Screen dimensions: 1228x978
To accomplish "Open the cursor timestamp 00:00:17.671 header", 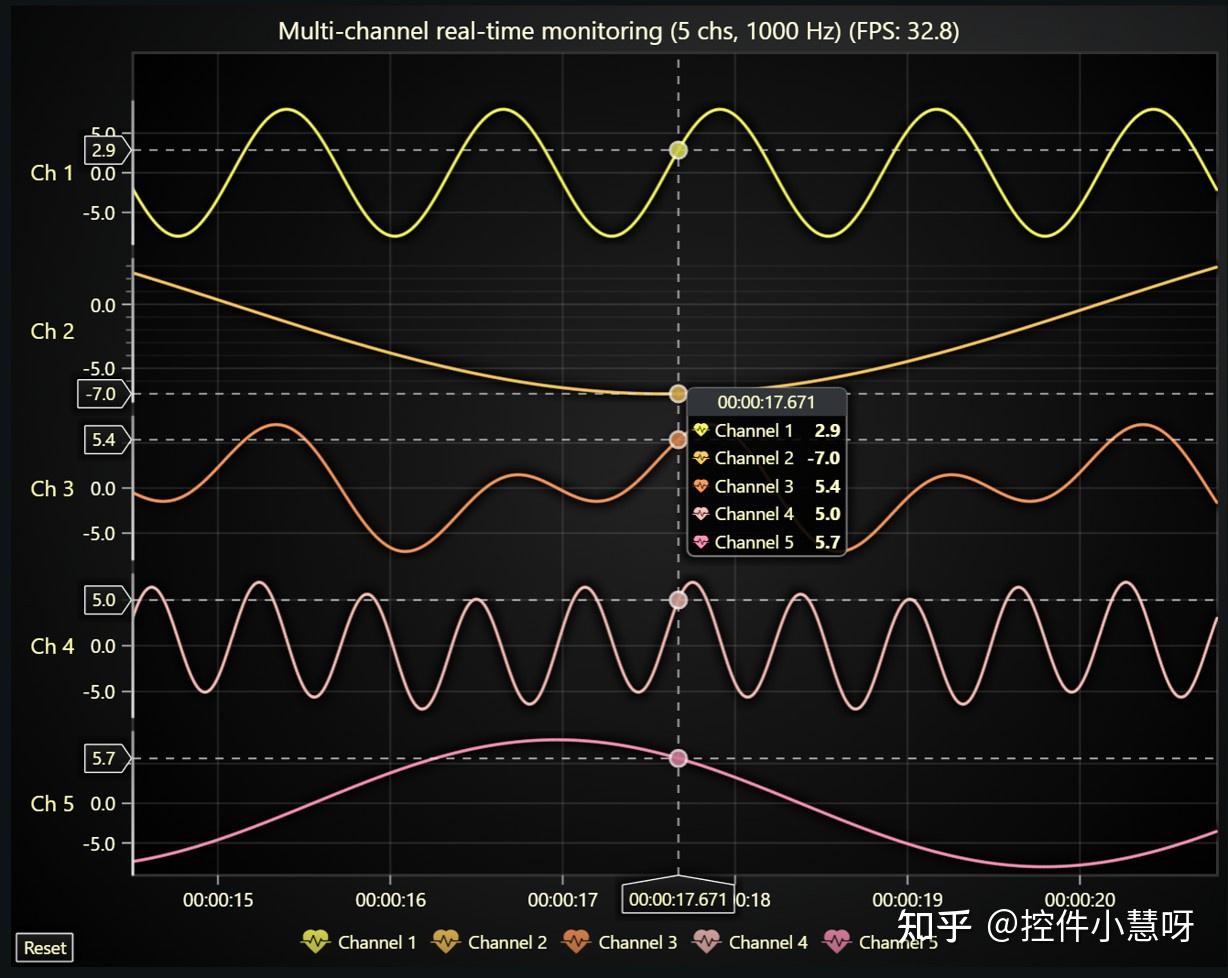I will [x=766, y=401].
